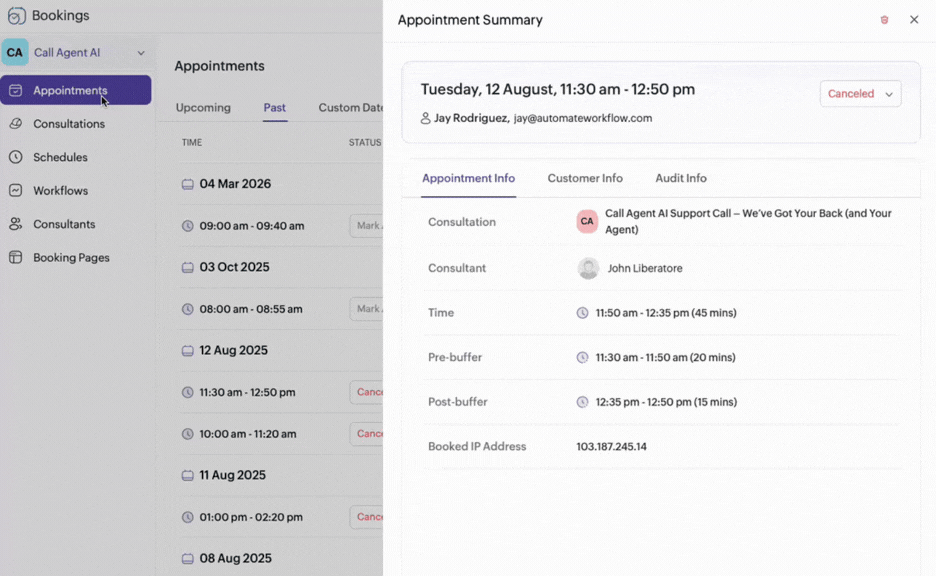Expand the Call Agent AI workspace switcher
This screenshot has width=936, height=576.
[141, 53]
